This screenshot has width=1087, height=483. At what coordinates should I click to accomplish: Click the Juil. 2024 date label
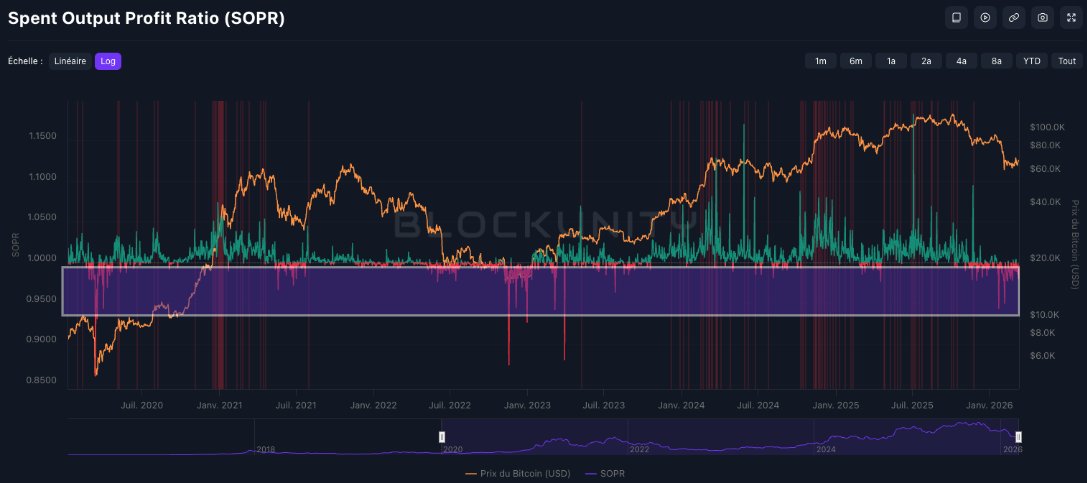click(x=759, y=405)
